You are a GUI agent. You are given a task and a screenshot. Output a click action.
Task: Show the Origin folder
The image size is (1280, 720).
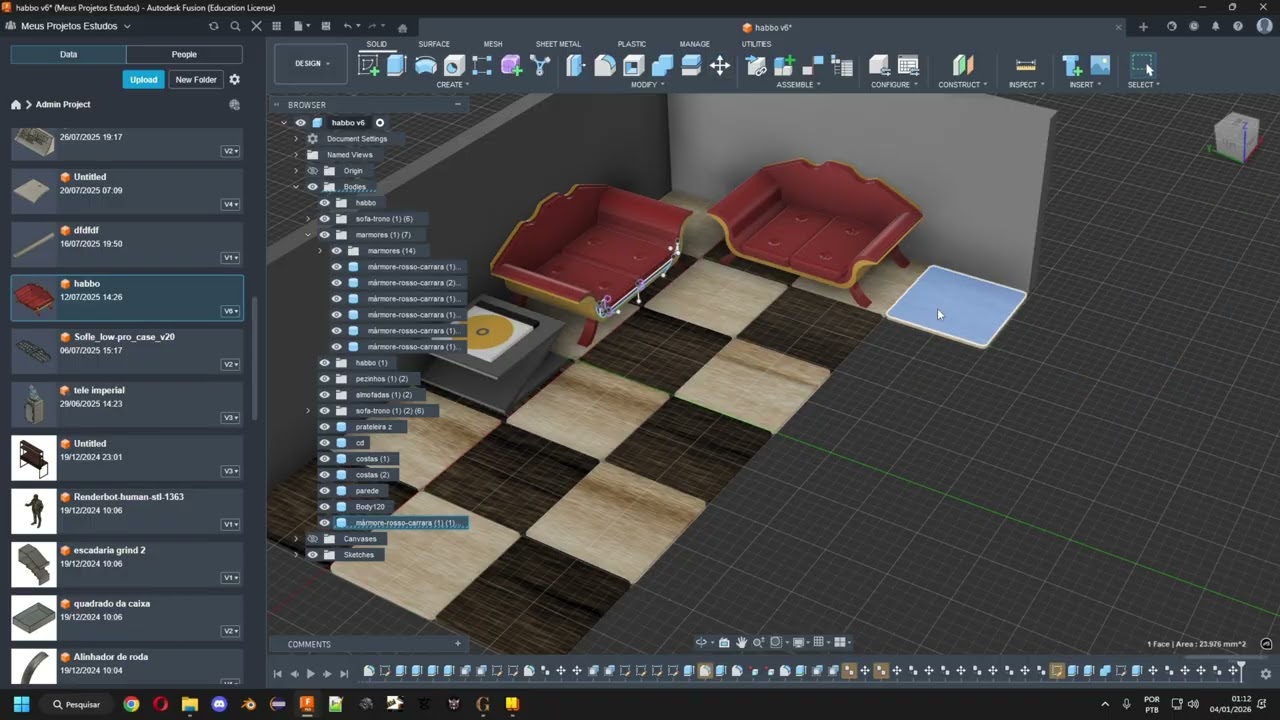(x=312, y=171)
